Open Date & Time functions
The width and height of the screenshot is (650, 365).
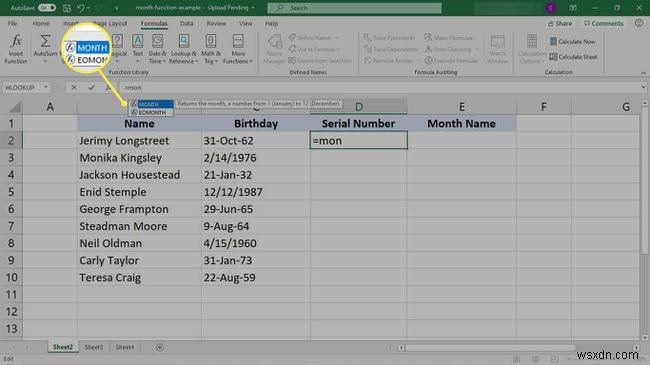[158, 49]
